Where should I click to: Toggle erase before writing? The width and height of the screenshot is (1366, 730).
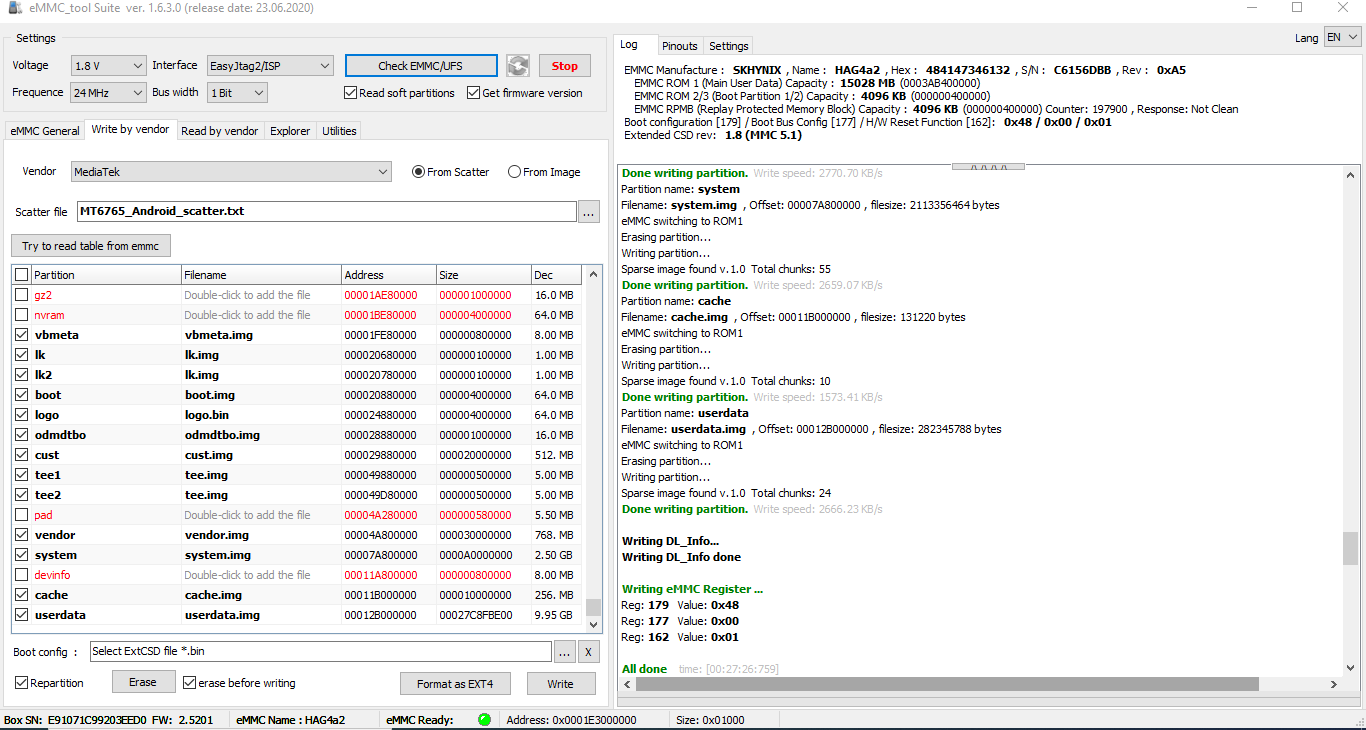189,683
